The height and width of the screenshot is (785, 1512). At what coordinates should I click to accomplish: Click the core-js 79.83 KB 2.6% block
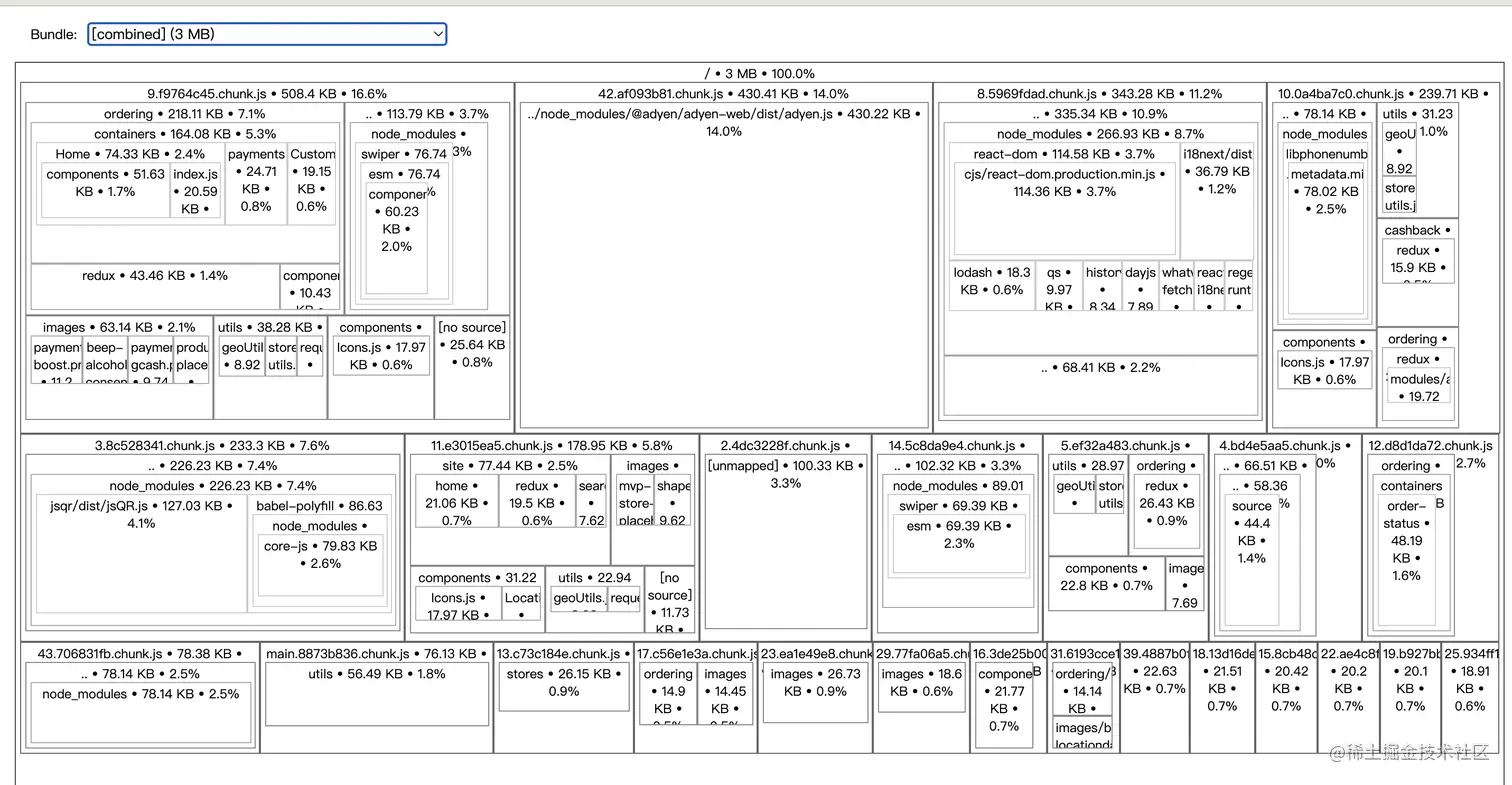(x=319, y=565)
